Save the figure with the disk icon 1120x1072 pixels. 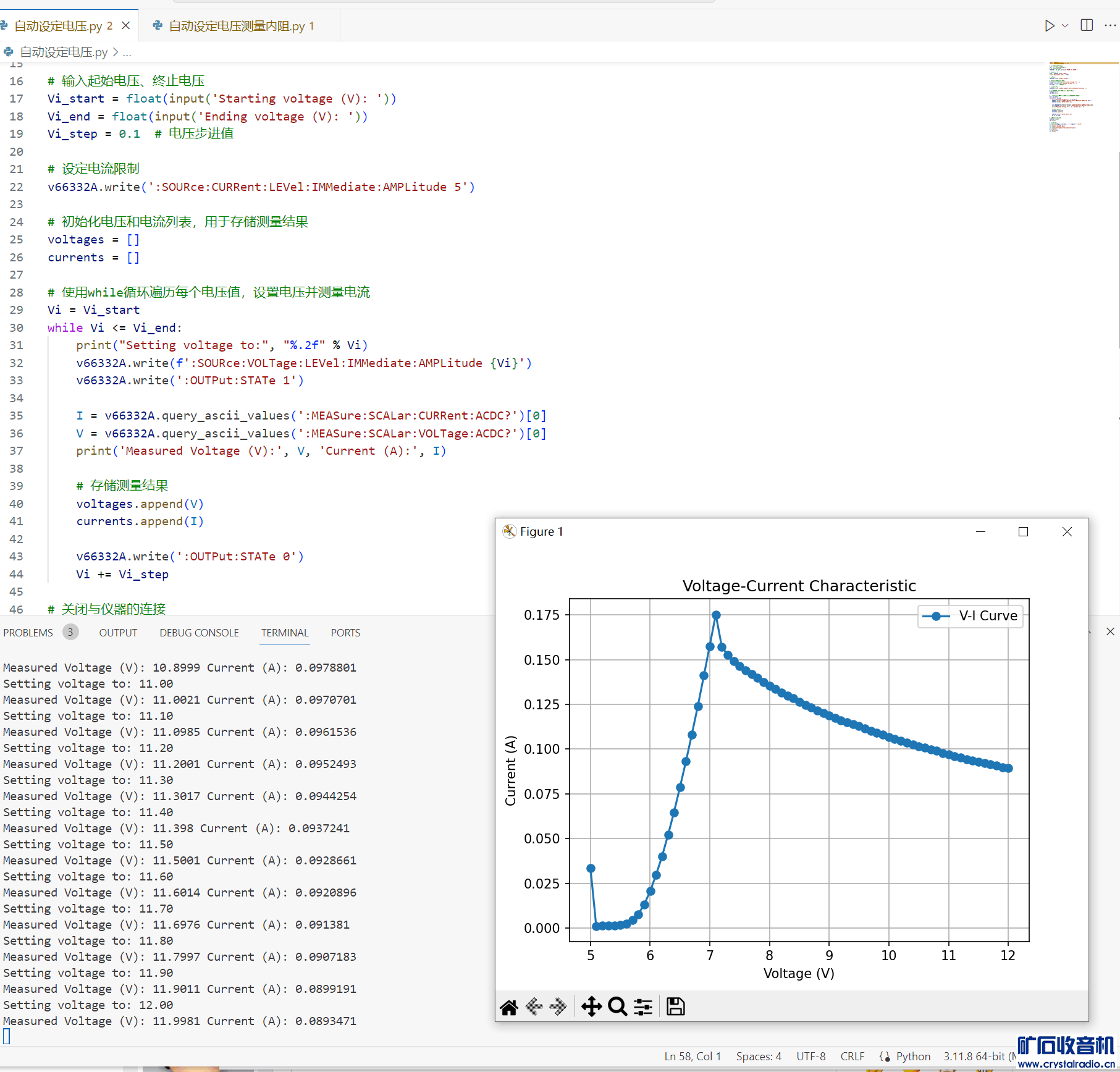point(675,1007)
